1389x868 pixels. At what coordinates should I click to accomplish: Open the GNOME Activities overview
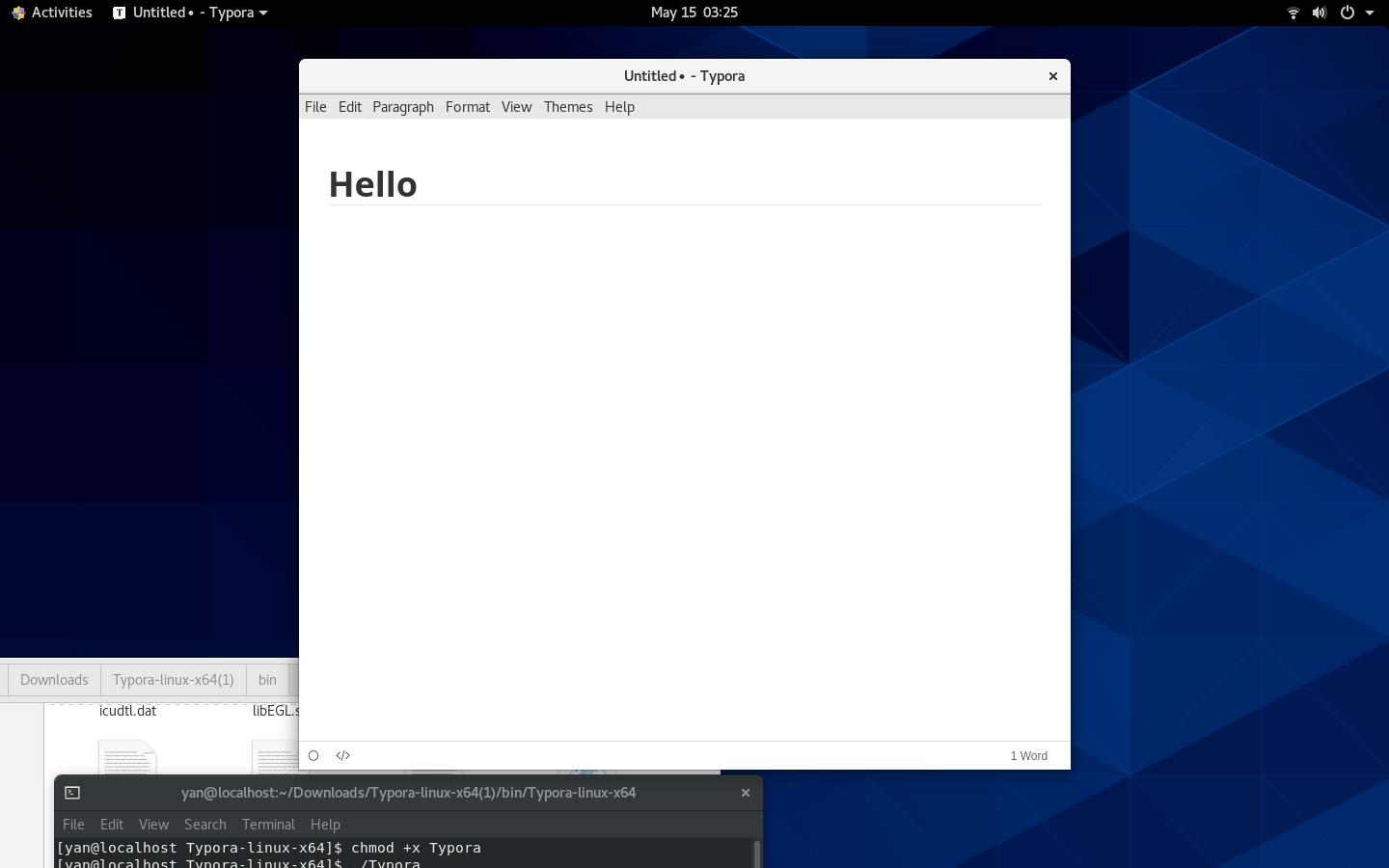[52, 13]
